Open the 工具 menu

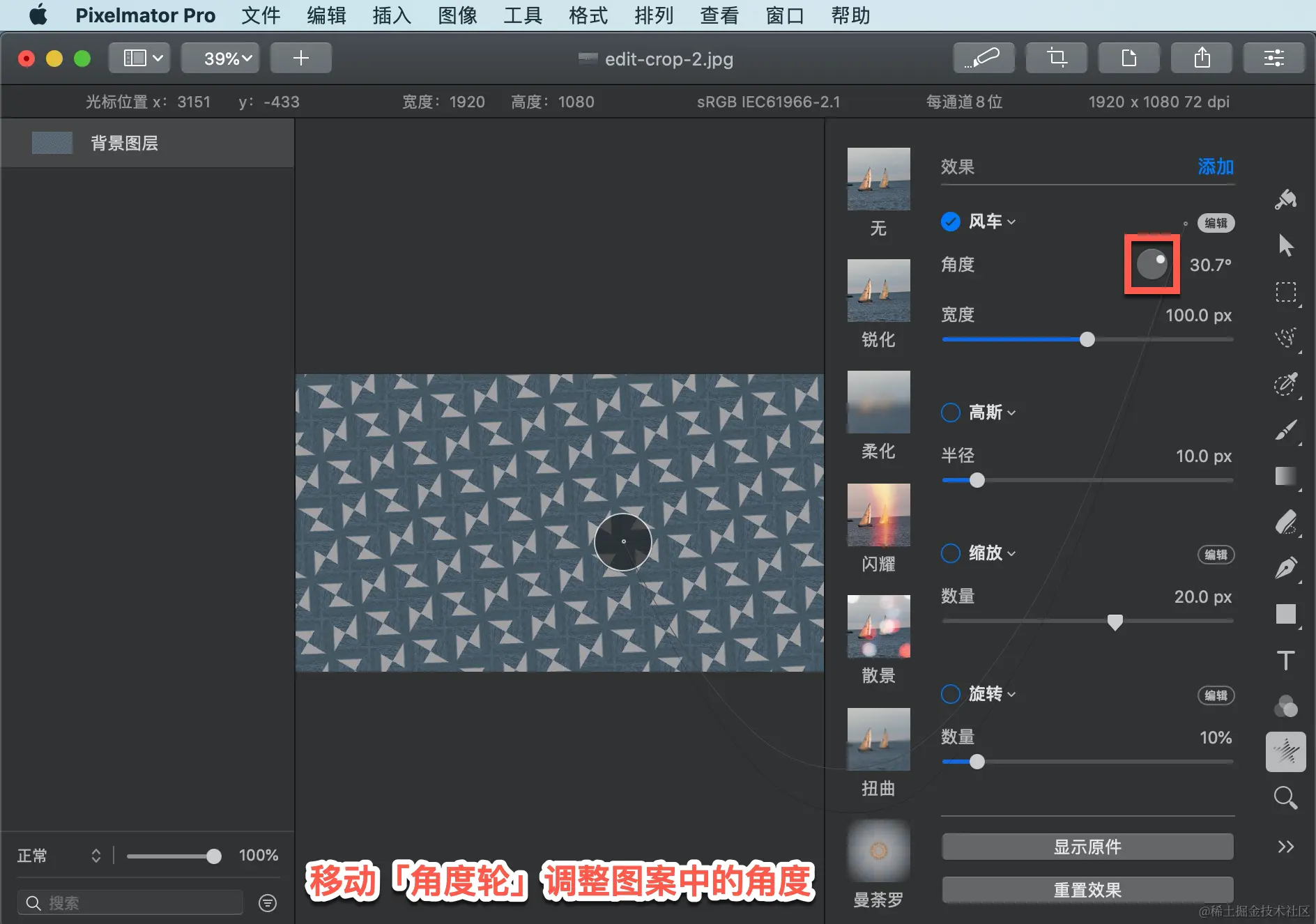523,15
